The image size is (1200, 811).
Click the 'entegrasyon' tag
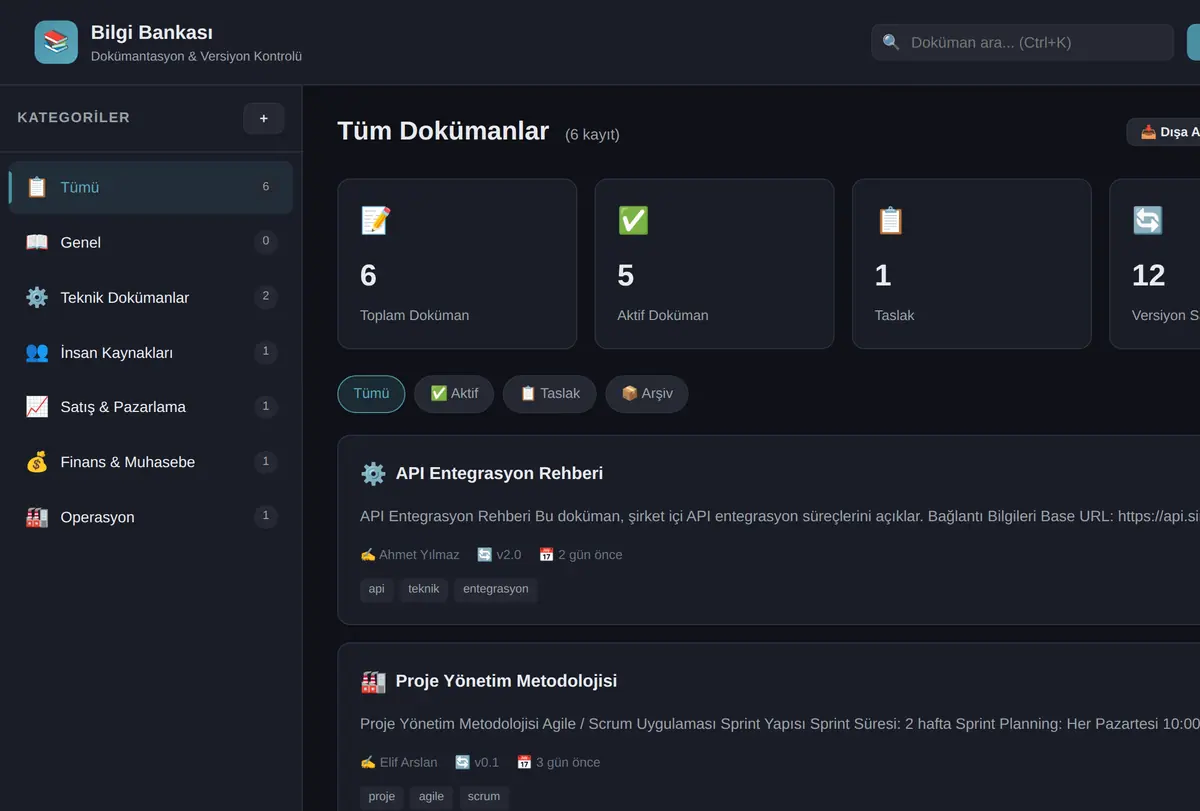496,589
